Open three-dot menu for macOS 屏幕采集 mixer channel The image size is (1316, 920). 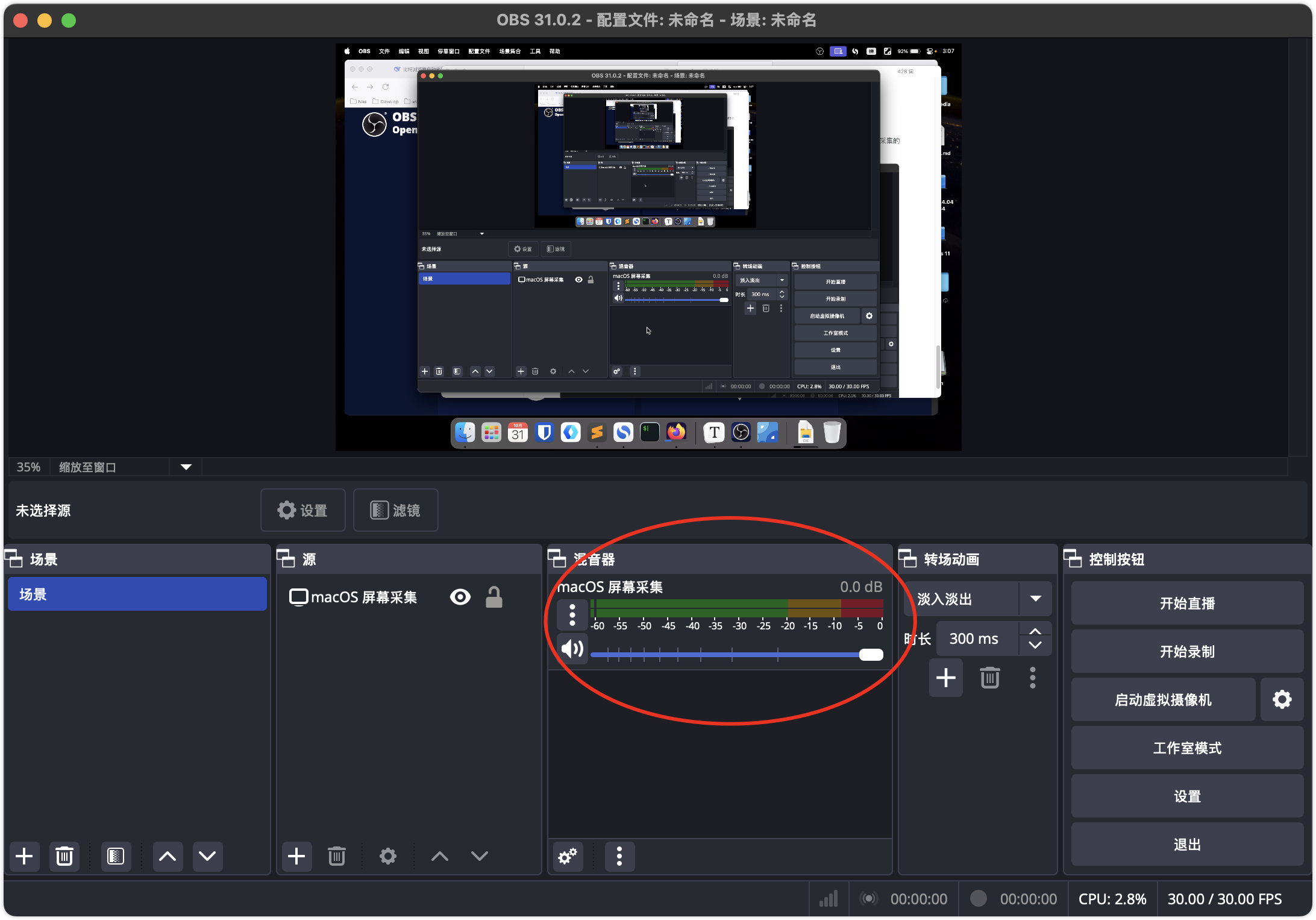tap(572, 614)
